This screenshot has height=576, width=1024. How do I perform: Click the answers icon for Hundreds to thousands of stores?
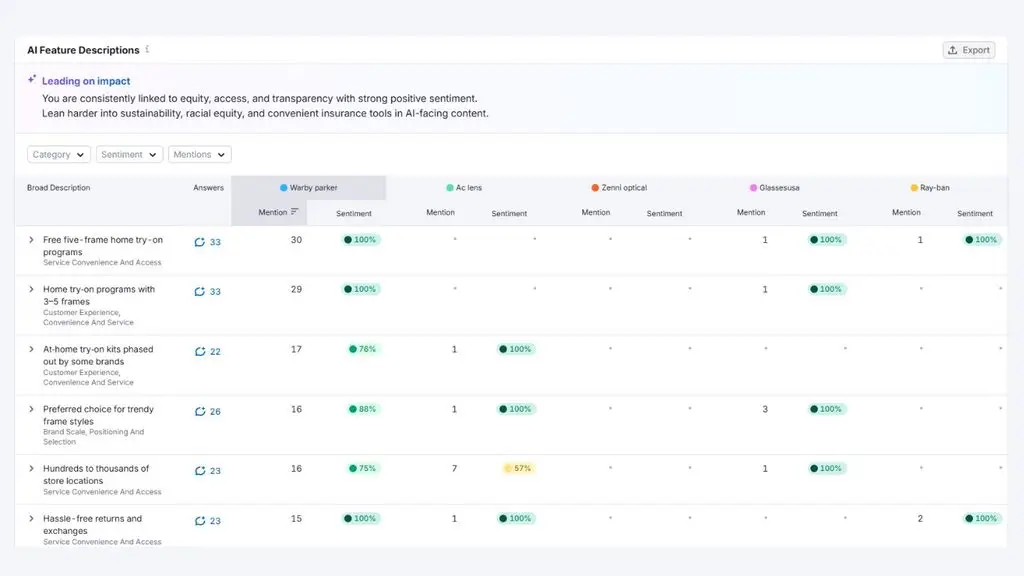(x=200, y=471)
